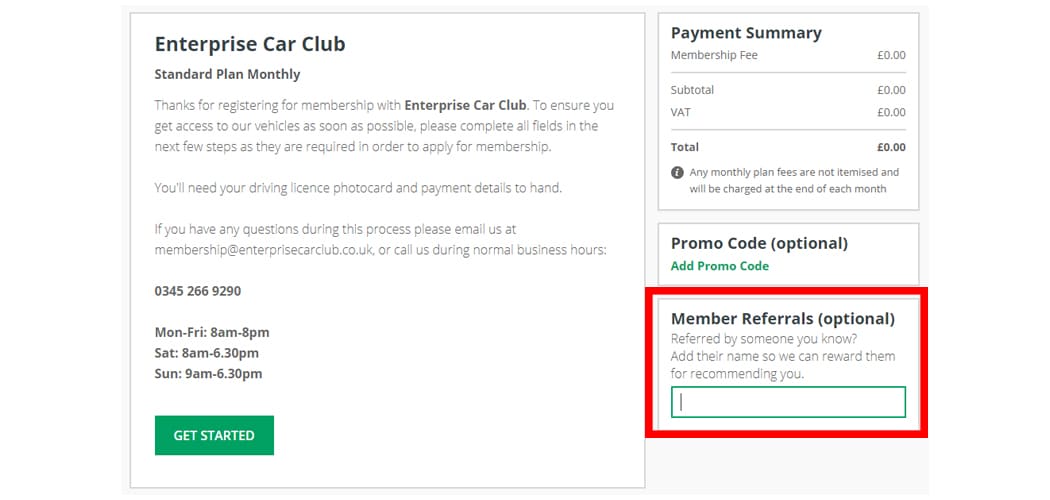Image resolution: width=1050 pixels, height=500 pixels.
Task: Select the bold Total label
Action: [684, 147]
